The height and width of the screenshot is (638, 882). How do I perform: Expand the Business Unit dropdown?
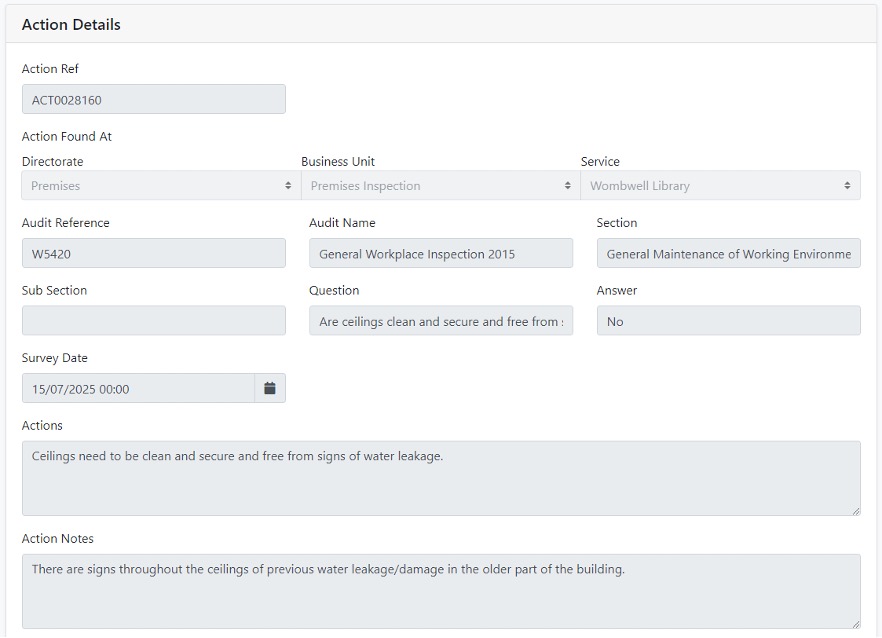(x=440, y=186)
